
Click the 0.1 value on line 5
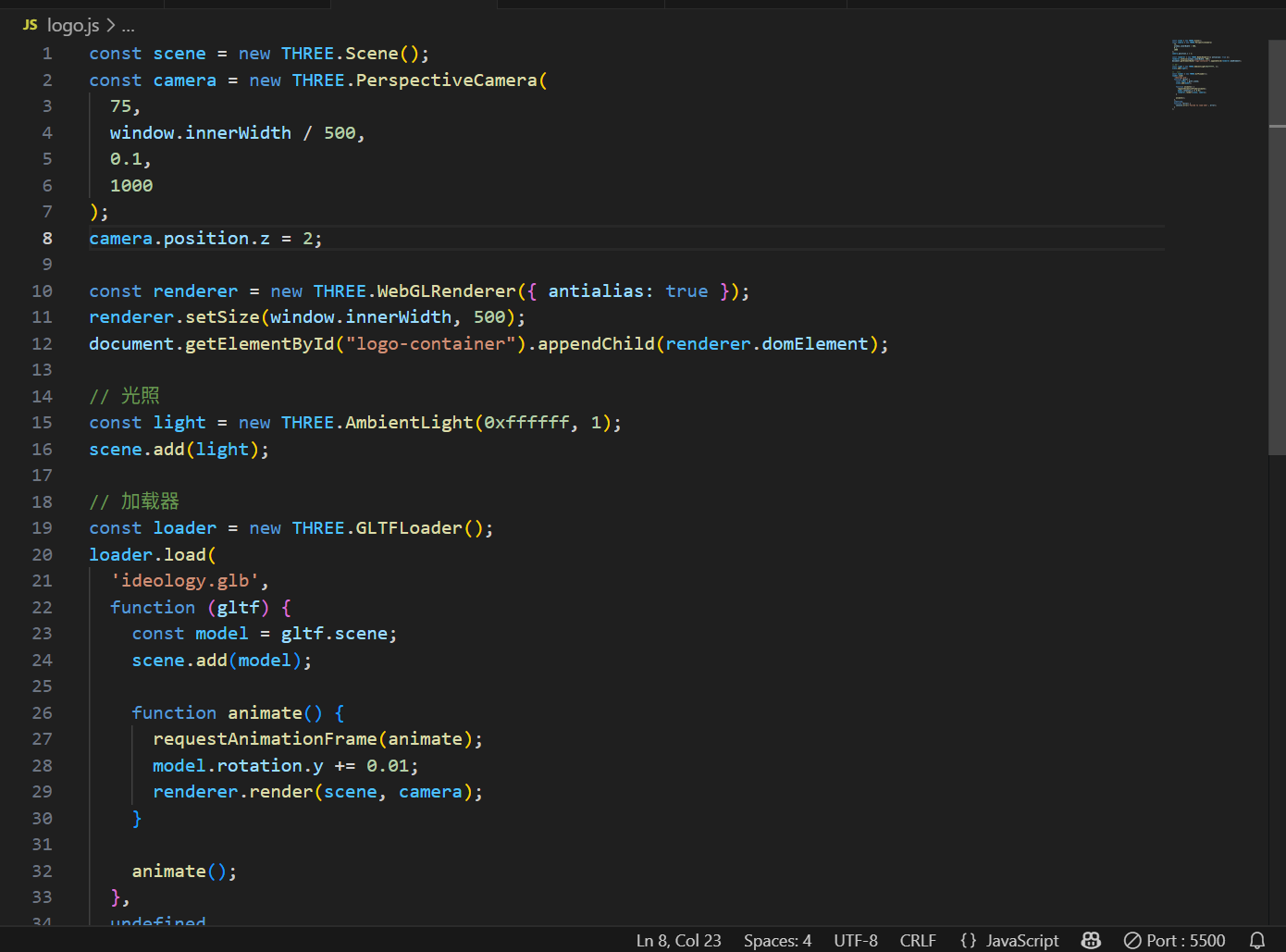(126, 159)
